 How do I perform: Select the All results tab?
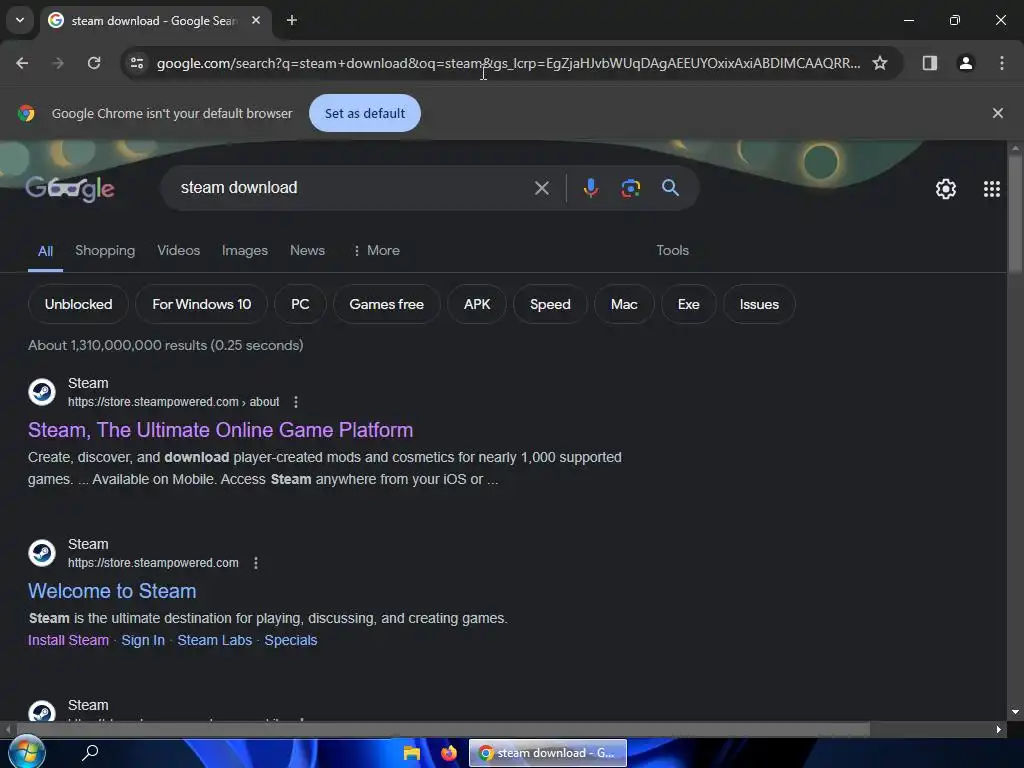[x=45, y=251]
